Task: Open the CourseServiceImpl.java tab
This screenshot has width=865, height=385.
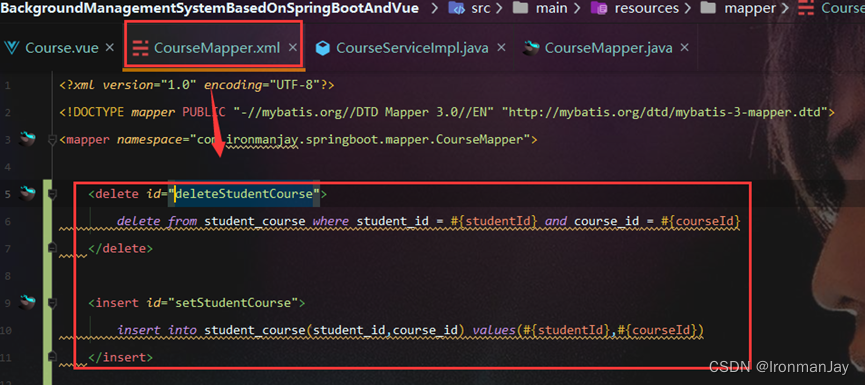Action: coord(412,48)
